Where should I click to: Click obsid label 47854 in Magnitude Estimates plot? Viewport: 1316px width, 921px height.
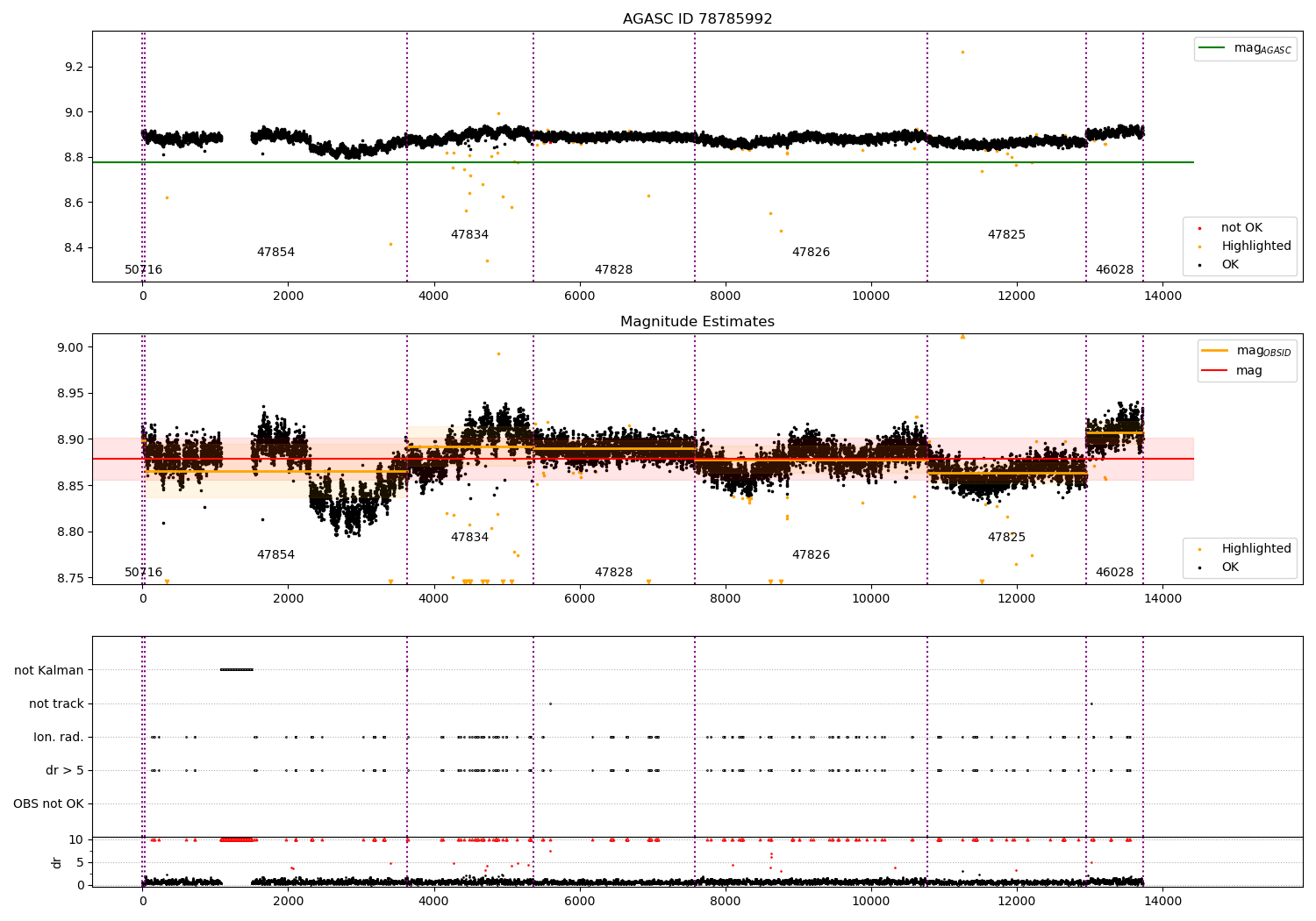click(275, 555)
